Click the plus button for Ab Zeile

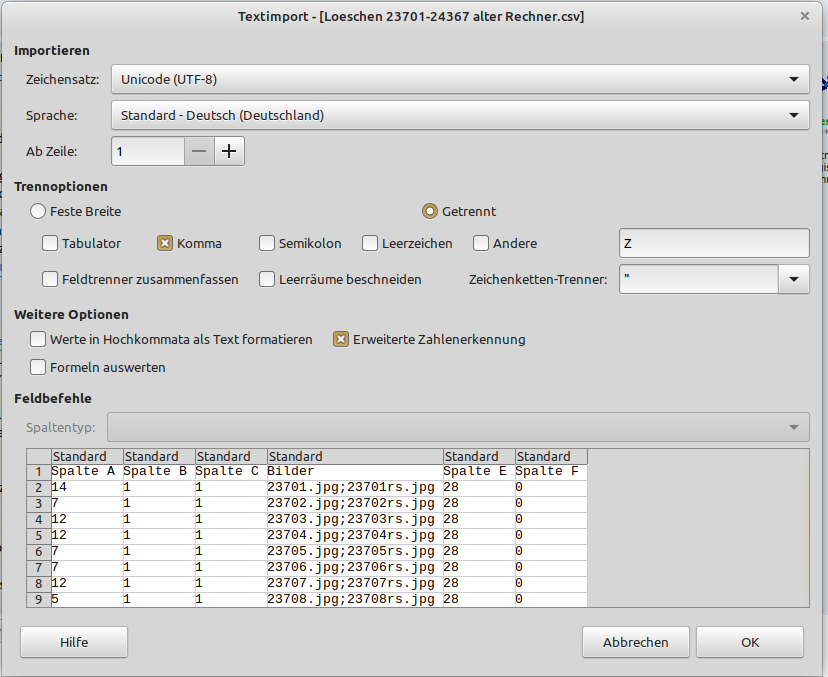(230, 151)
